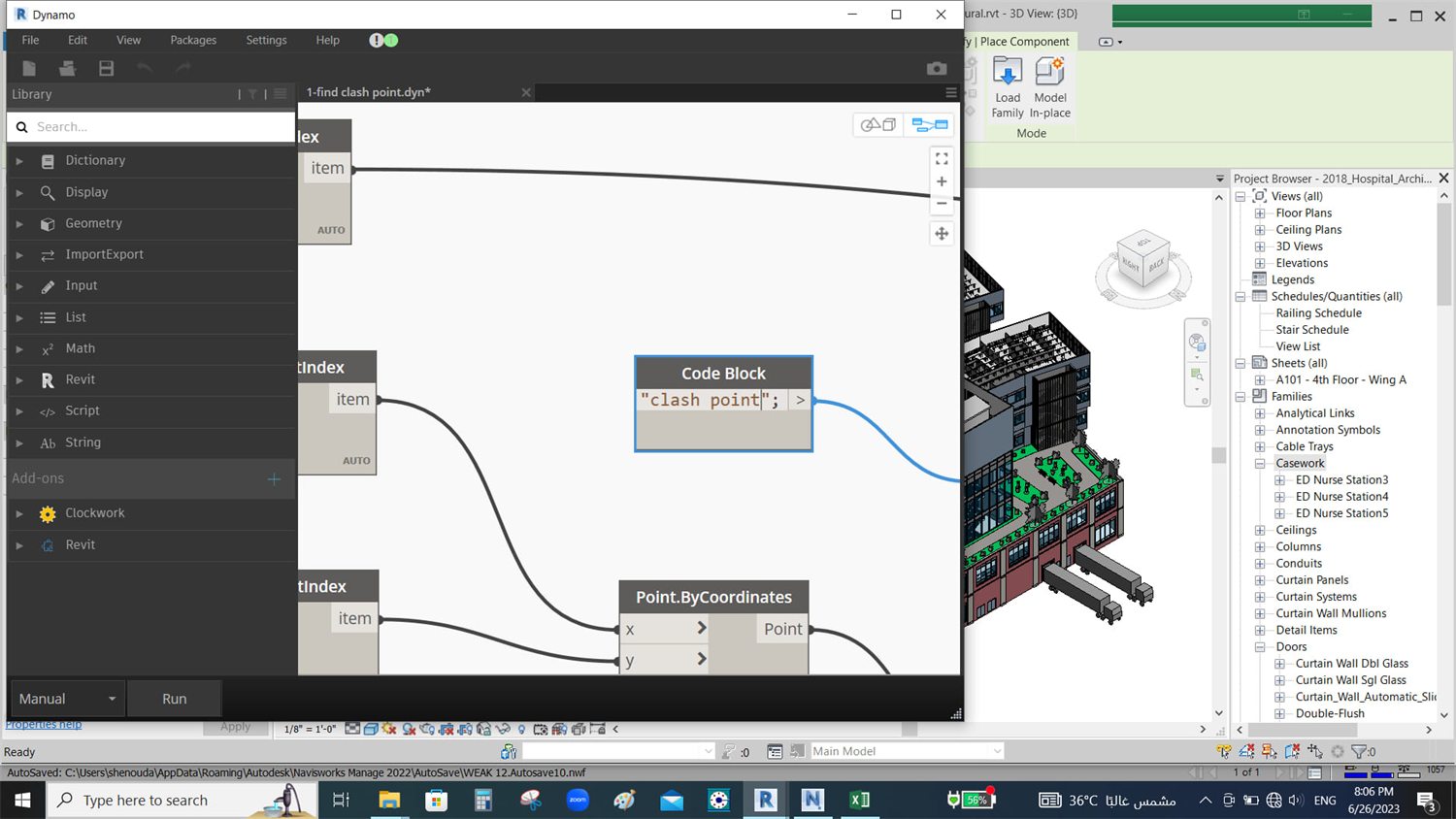Toggle select elements by face icon in Revit
The width and height of the screenshot is (1456, 819).
tap(1292, 751)
